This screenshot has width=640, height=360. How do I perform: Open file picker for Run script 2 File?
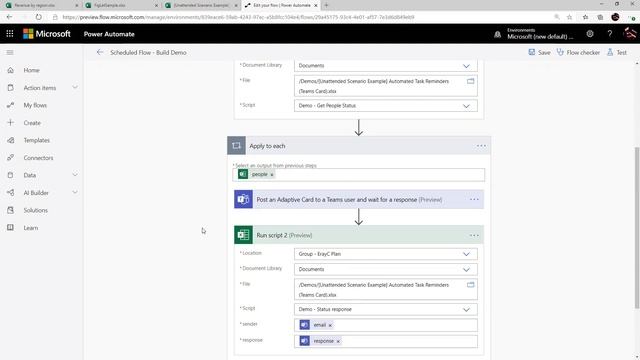click(x=471, y=285)
